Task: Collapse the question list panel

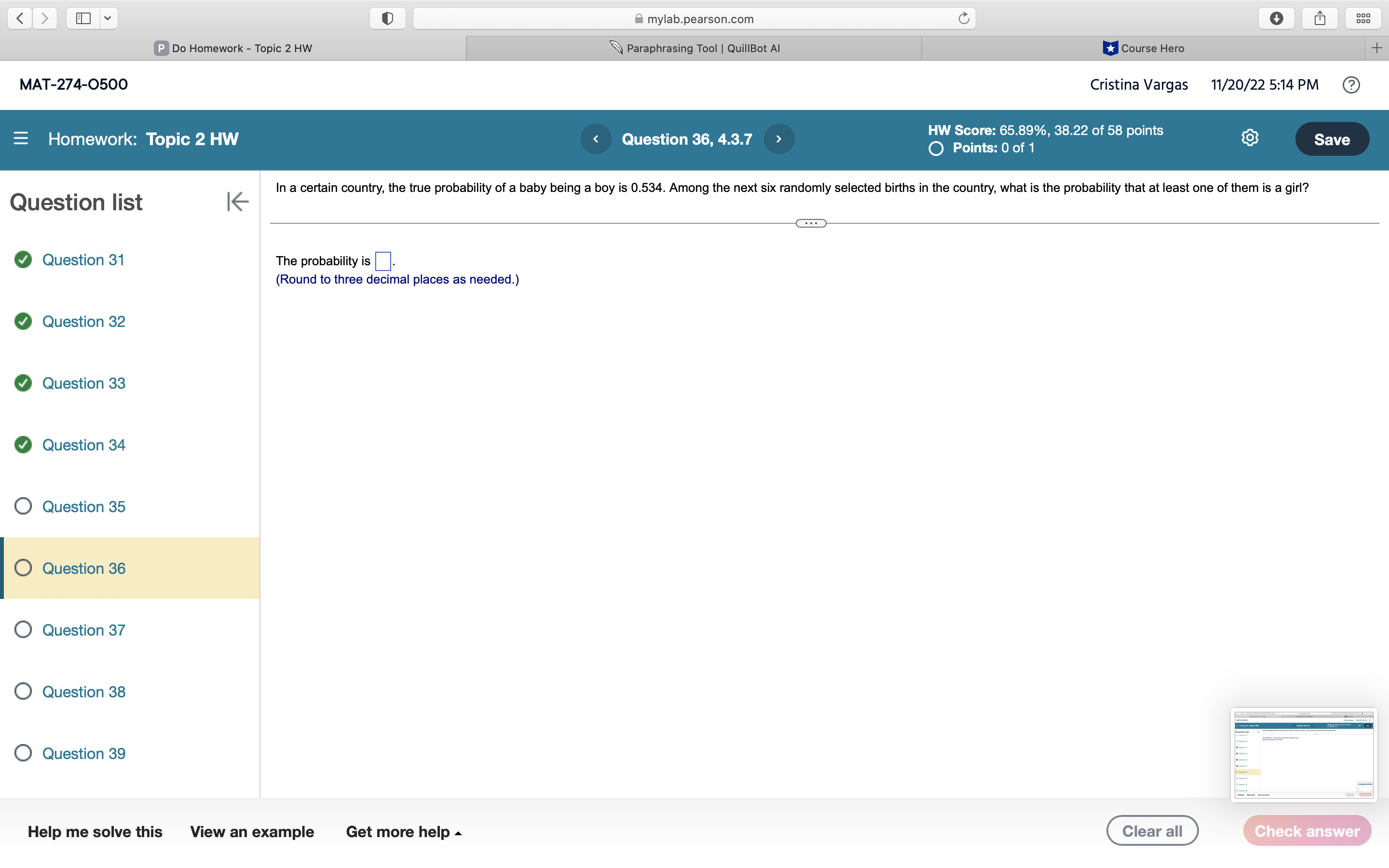Action: [237, 202]
